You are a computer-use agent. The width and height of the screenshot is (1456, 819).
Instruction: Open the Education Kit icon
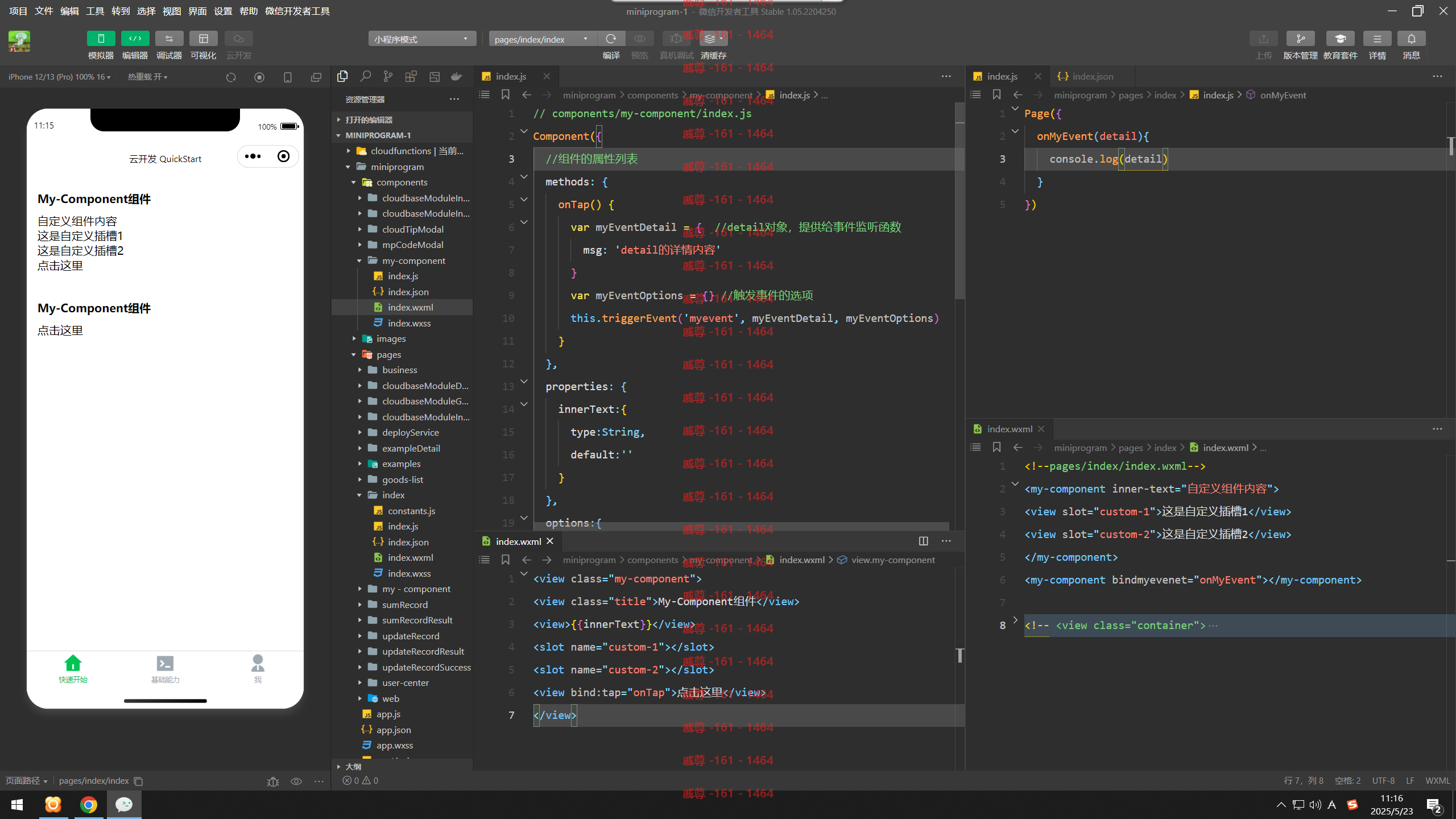coord(1340,39)
